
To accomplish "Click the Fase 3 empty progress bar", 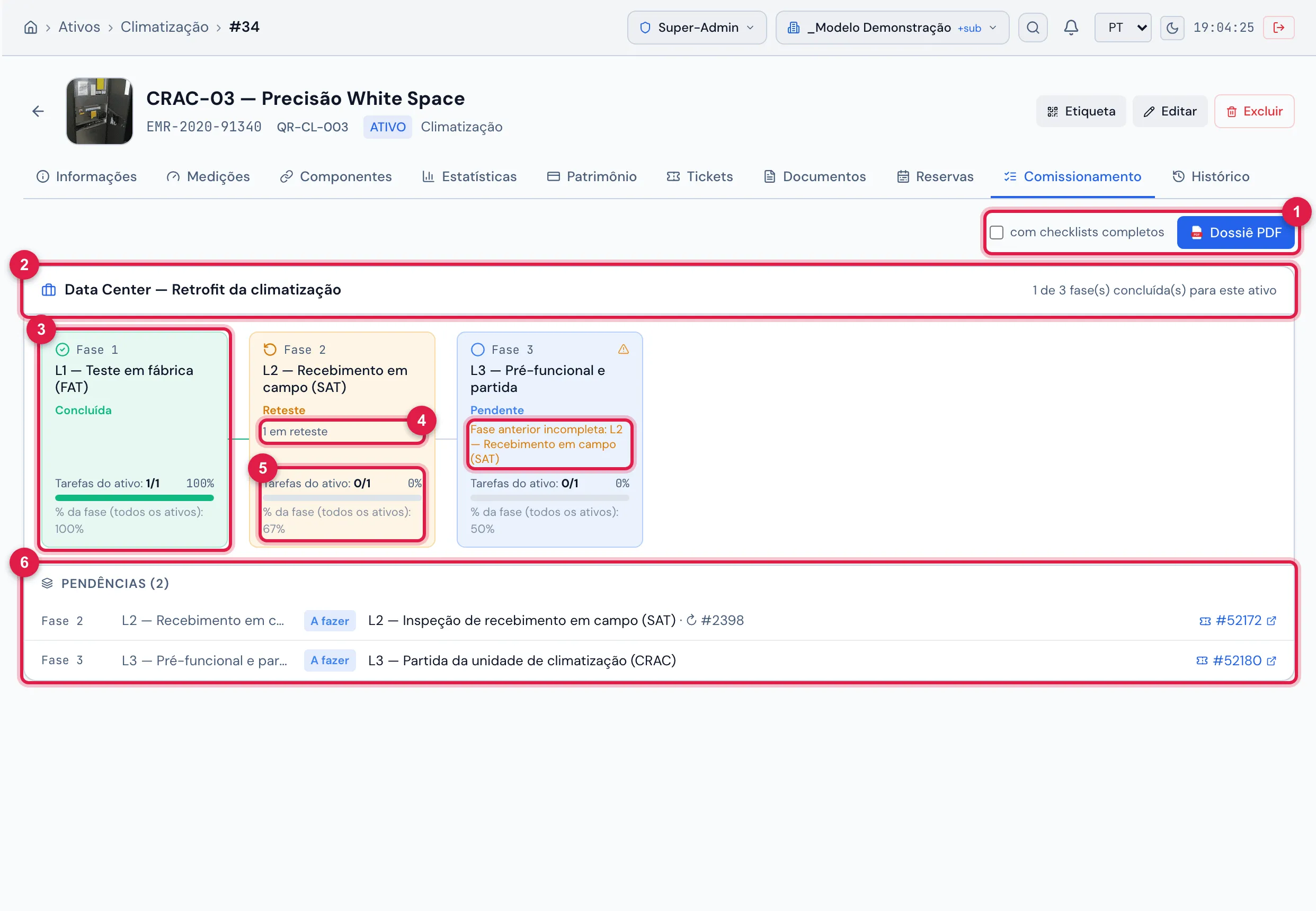I will tap(549, 498).
